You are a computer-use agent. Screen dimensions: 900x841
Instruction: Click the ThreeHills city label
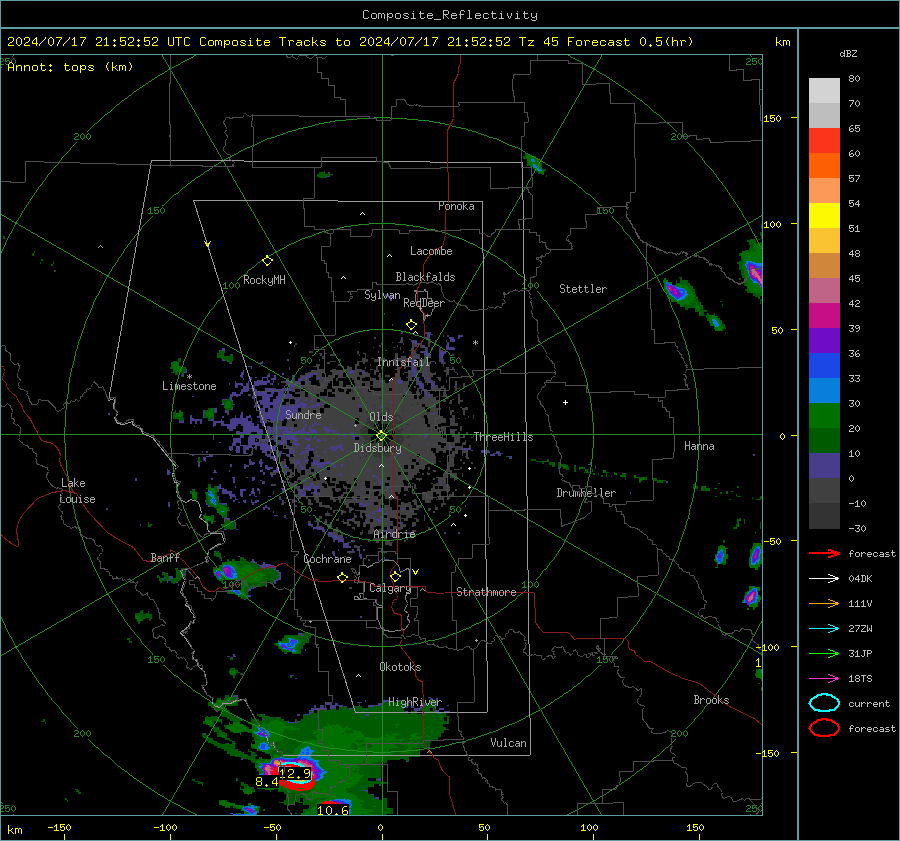point(503,437)
